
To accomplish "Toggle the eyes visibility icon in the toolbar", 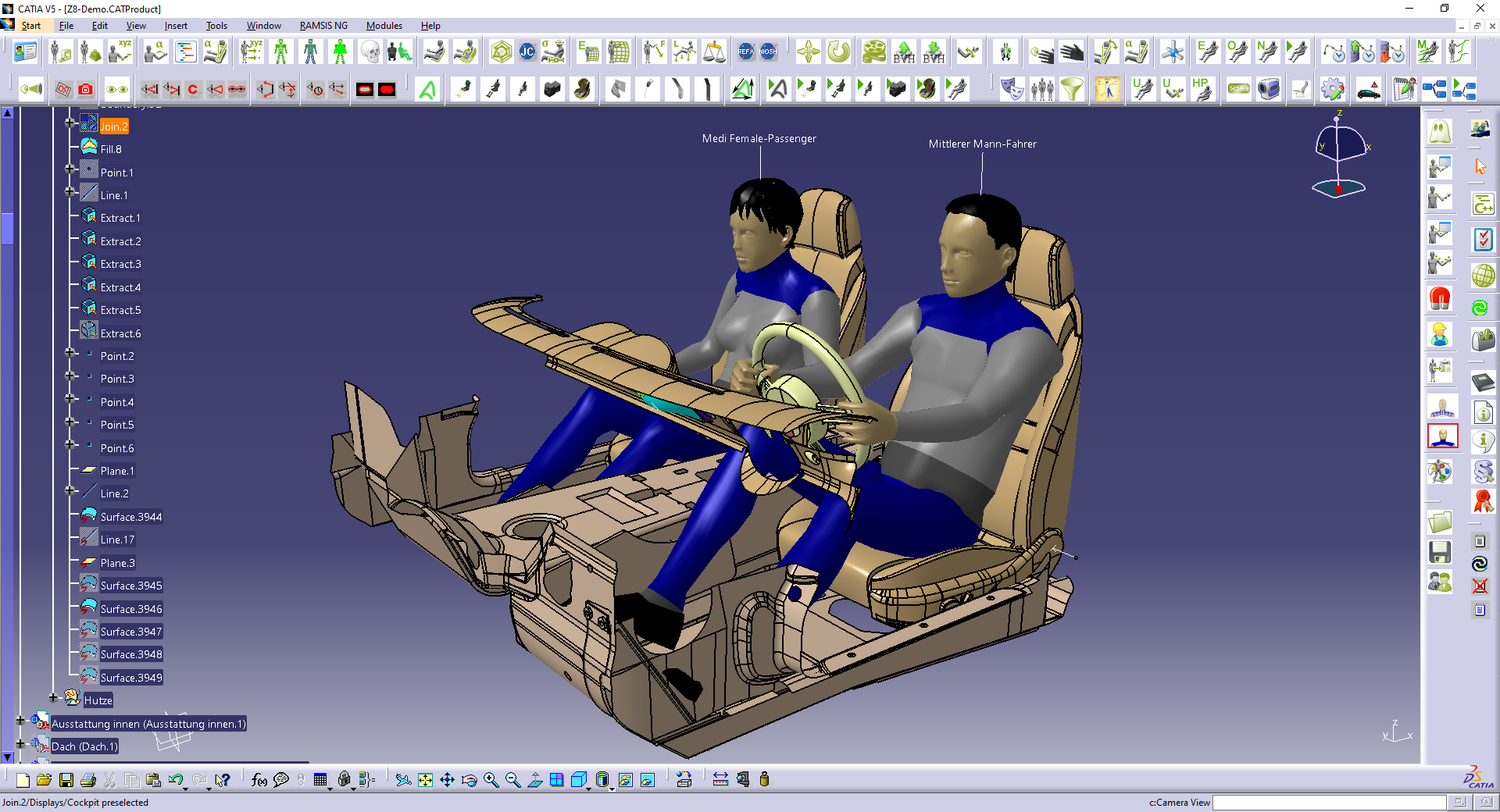I will (x=117, y=89).
